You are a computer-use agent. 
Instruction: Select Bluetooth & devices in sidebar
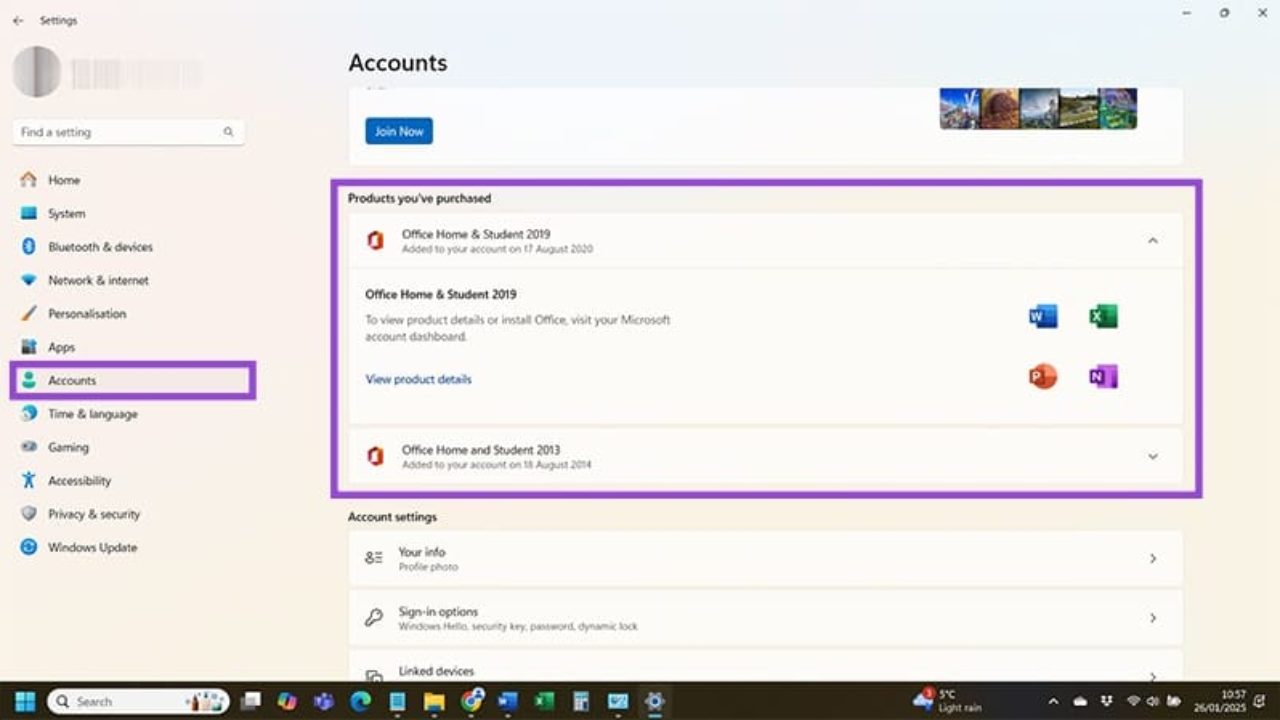click(100, 247)
